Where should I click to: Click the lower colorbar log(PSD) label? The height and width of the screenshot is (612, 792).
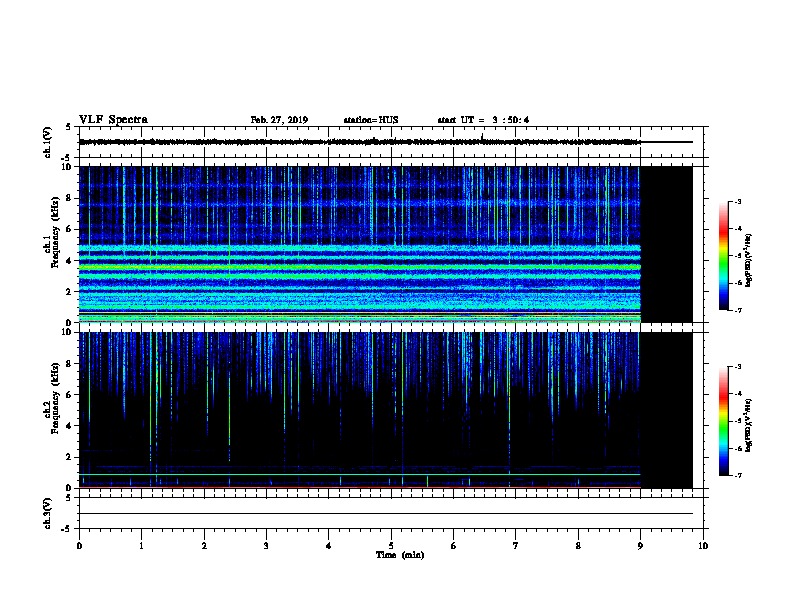click(x=749, y=425)
